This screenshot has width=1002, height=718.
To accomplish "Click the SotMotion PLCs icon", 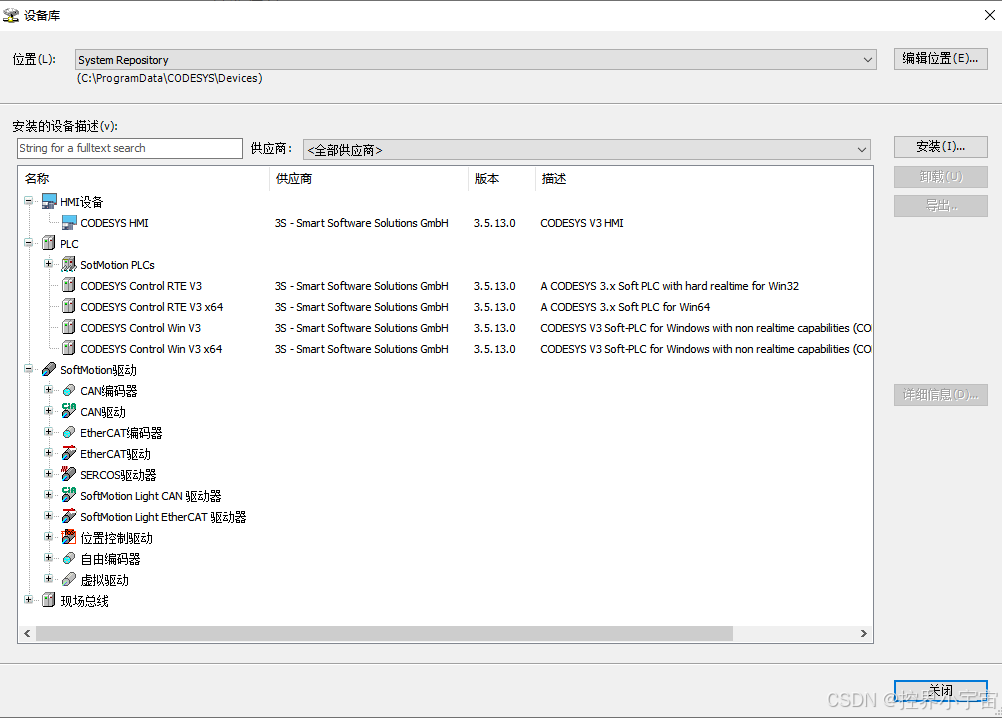I will (x=69, y=264).
